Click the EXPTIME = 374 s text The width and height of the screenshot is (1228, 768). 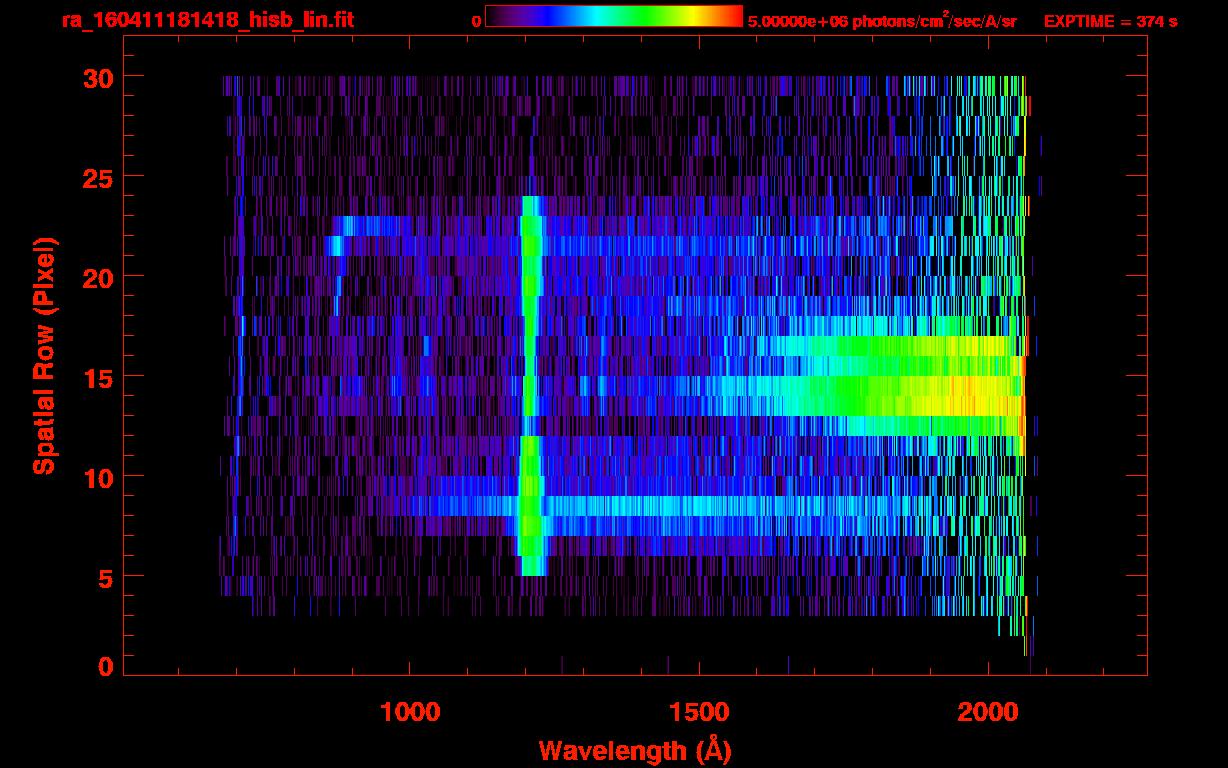1110,21
